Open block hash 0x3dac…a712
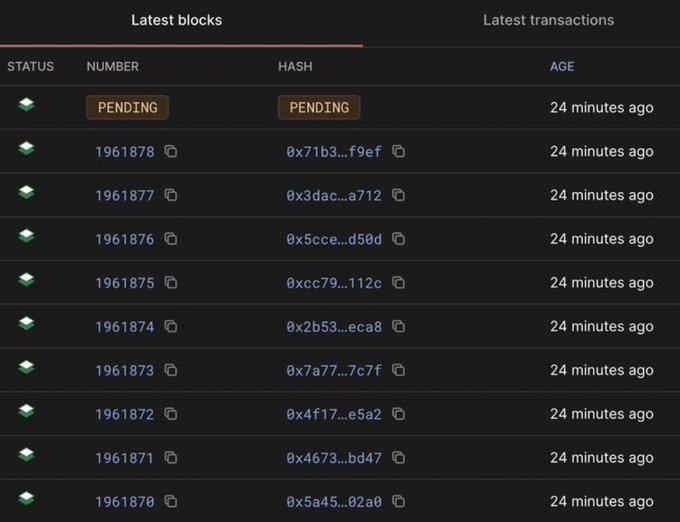680x522 pixels. 334,195
